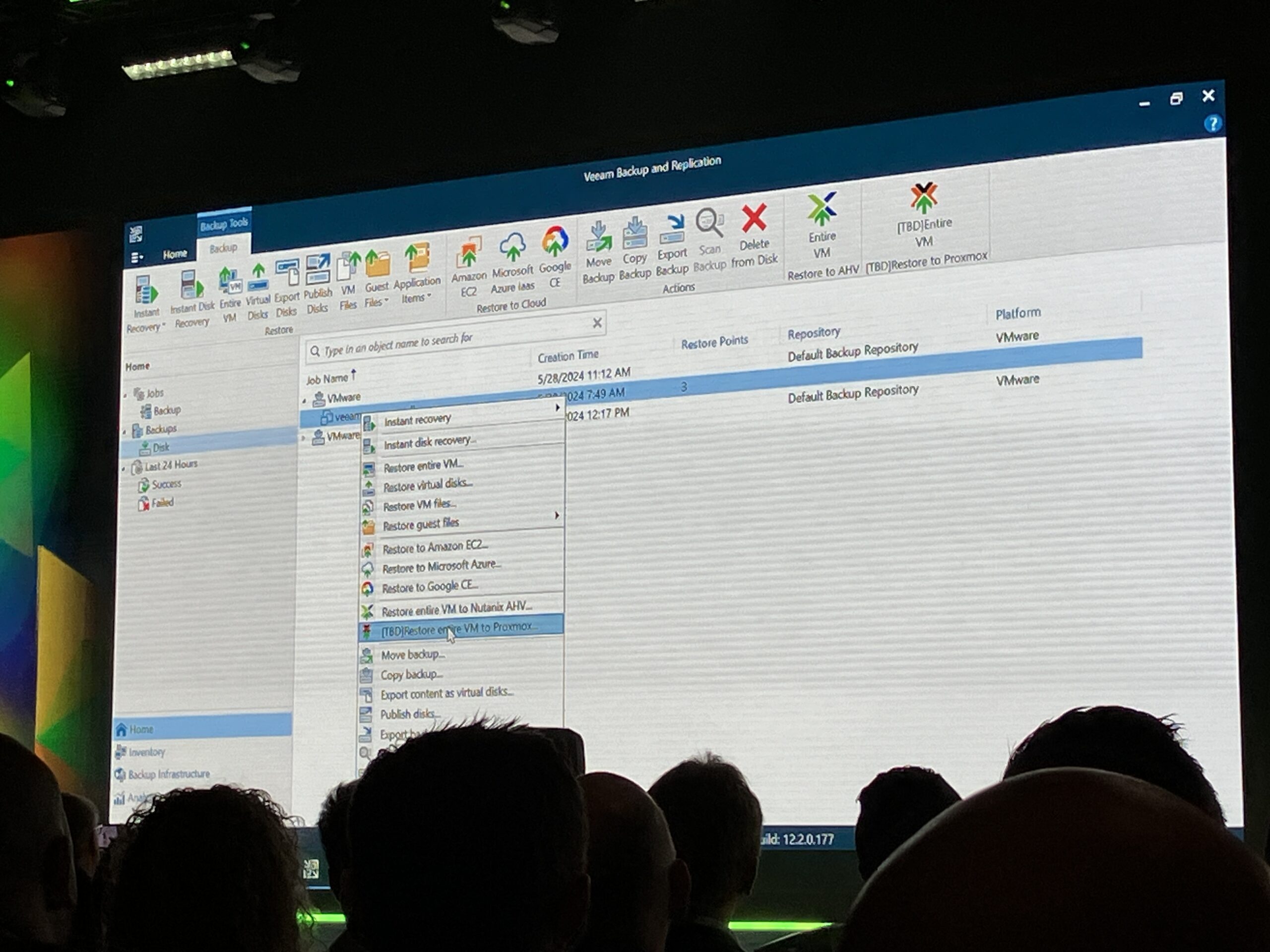Collapse the first VMware job group
Screen dimensions: 1270x952
[x=304, y=401]
